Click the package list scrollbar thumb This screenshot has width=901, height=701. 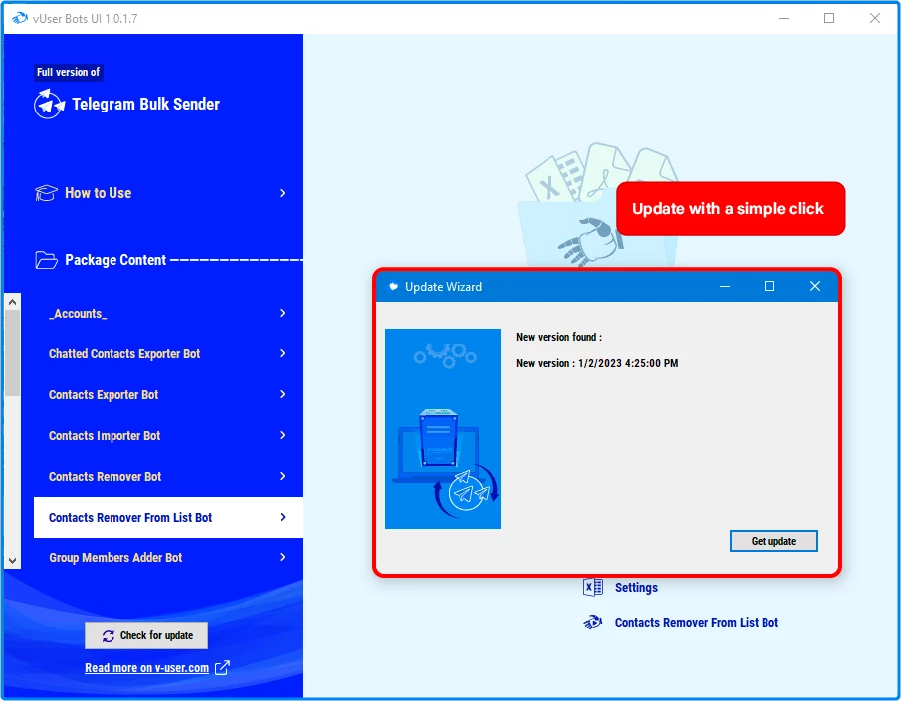(x=13, y=353)
